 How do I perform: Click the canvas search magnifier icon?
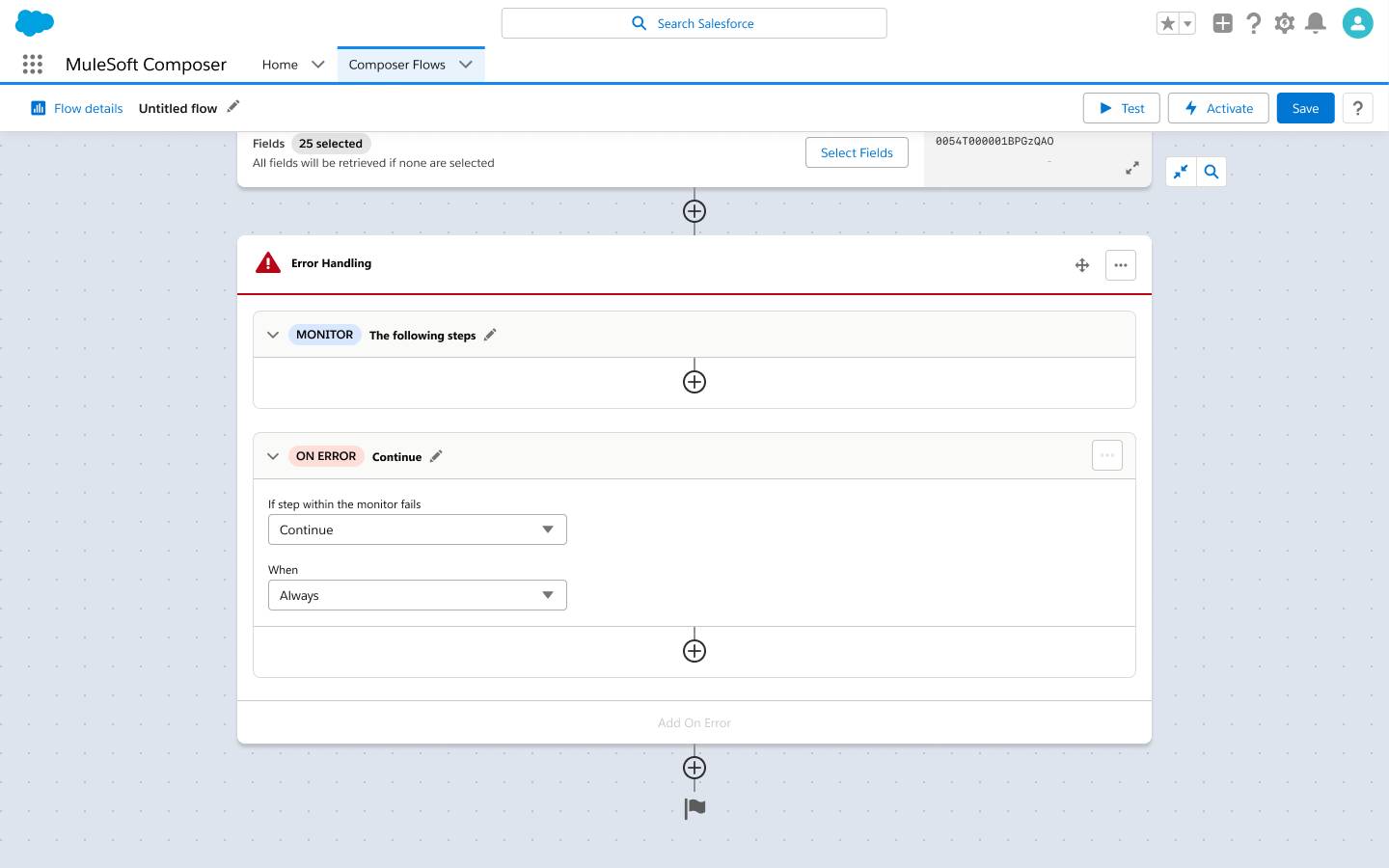(x=1212, y=172)
